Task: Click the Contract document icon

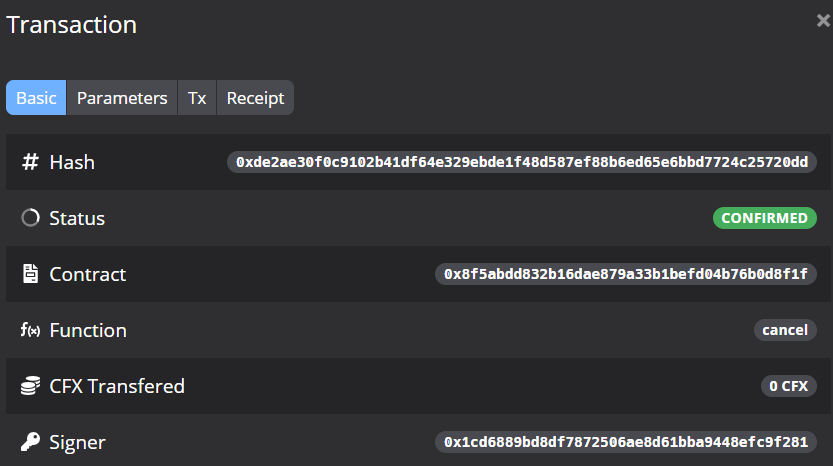Action: [30, 274]
